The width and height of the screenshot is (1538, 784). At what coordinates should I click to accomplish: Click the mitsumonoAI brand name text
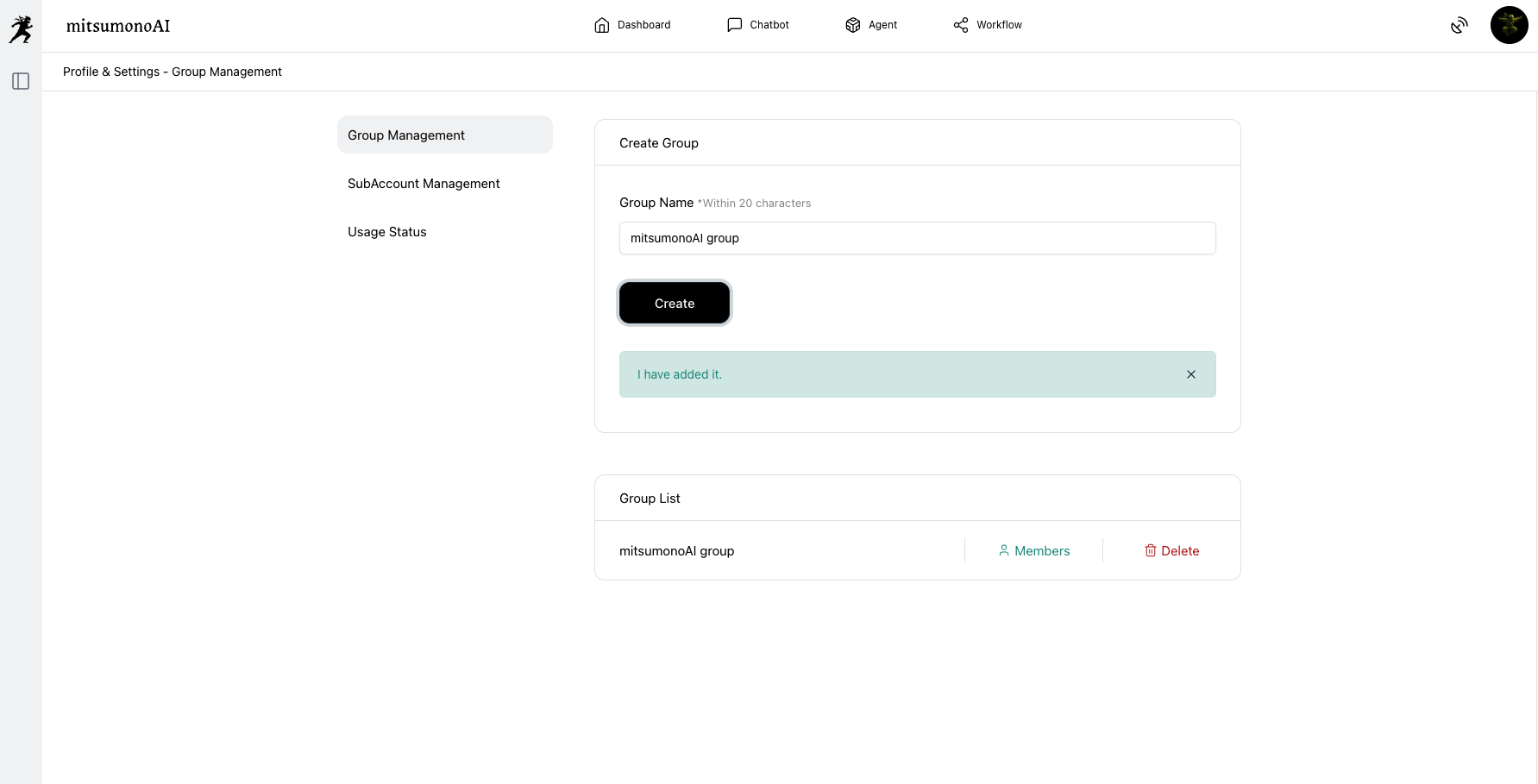(118, 26)
